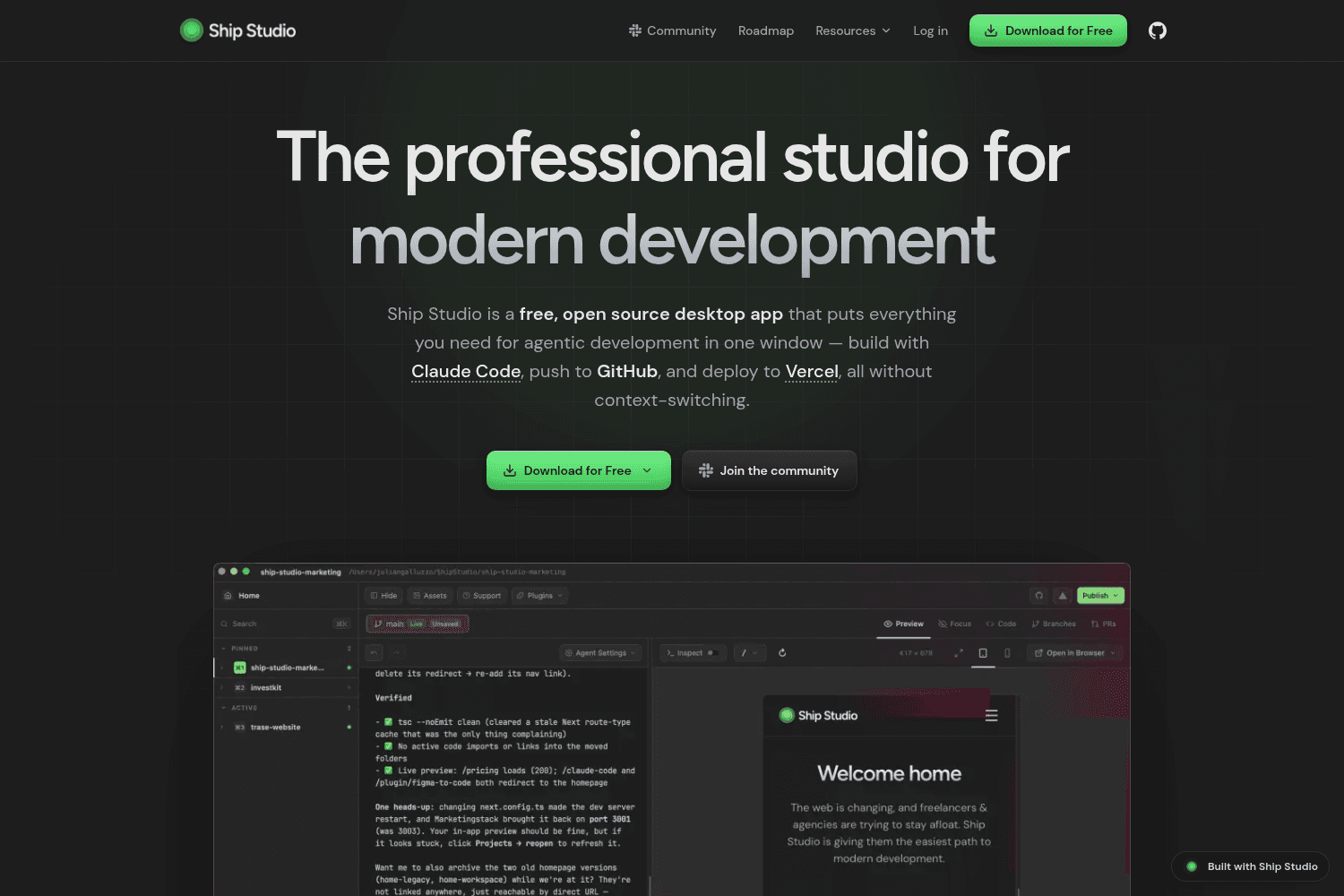Click the viewport size text 417 × 678

click(916, 653)
